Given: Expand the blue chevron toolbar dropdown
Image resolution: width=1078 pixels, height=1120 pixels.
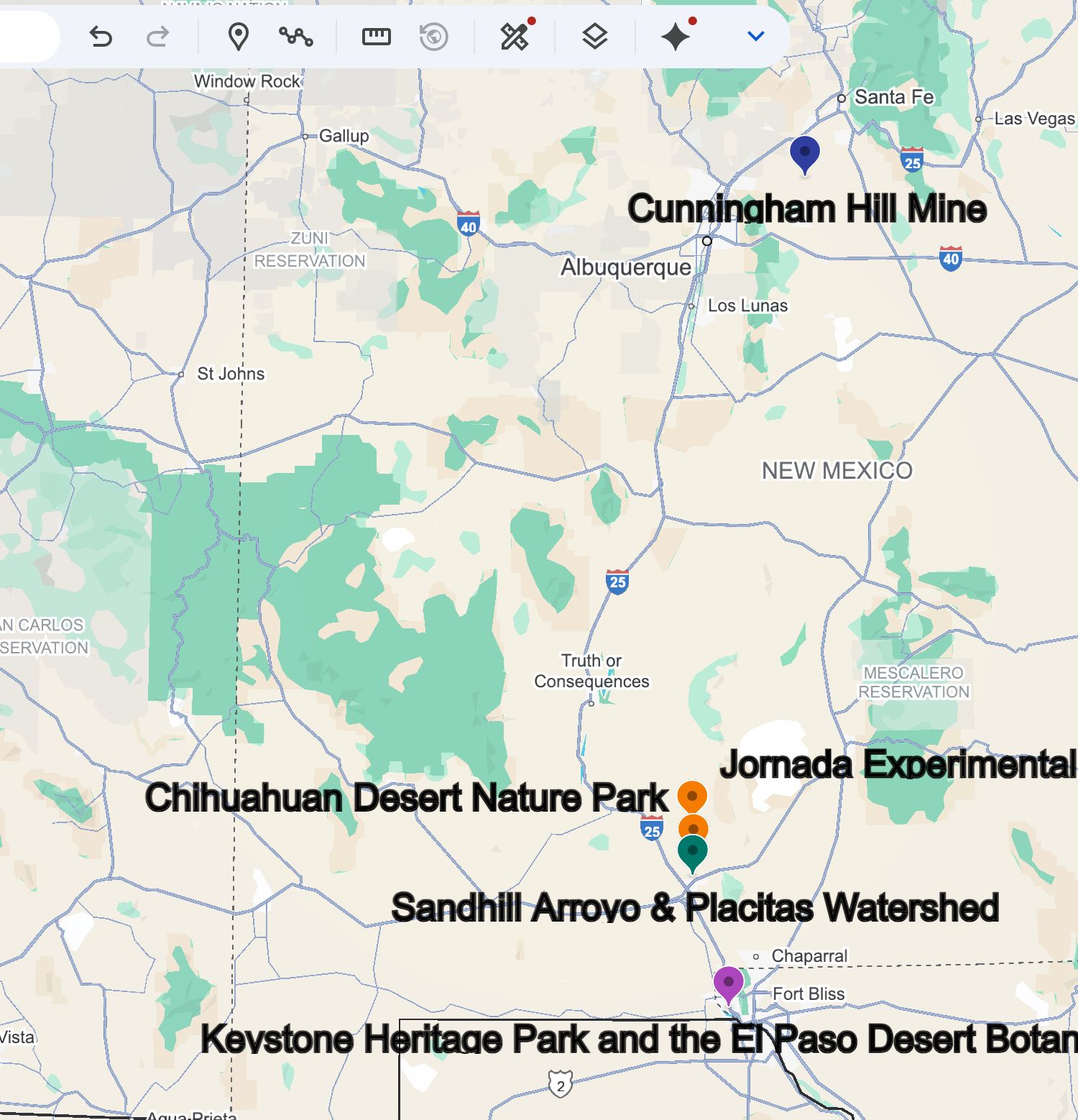Looking at the screenshot, I should click(755, 36).
